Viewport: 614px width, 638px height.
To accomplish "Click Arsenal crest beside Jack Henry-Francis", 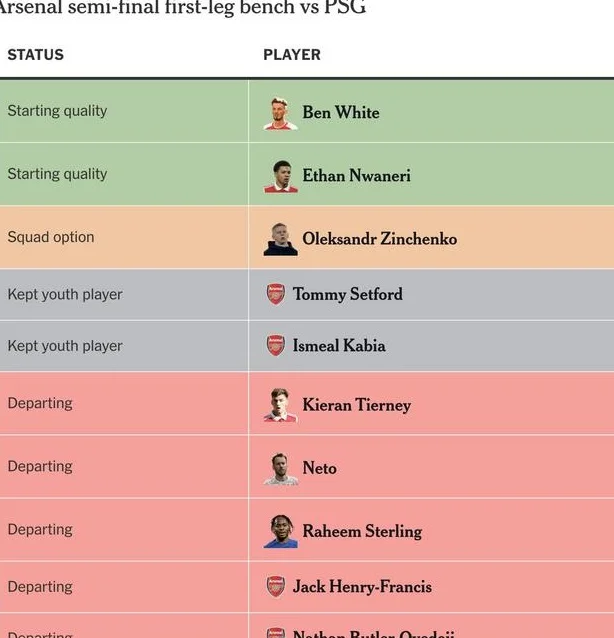I will (x=275, y=586).
